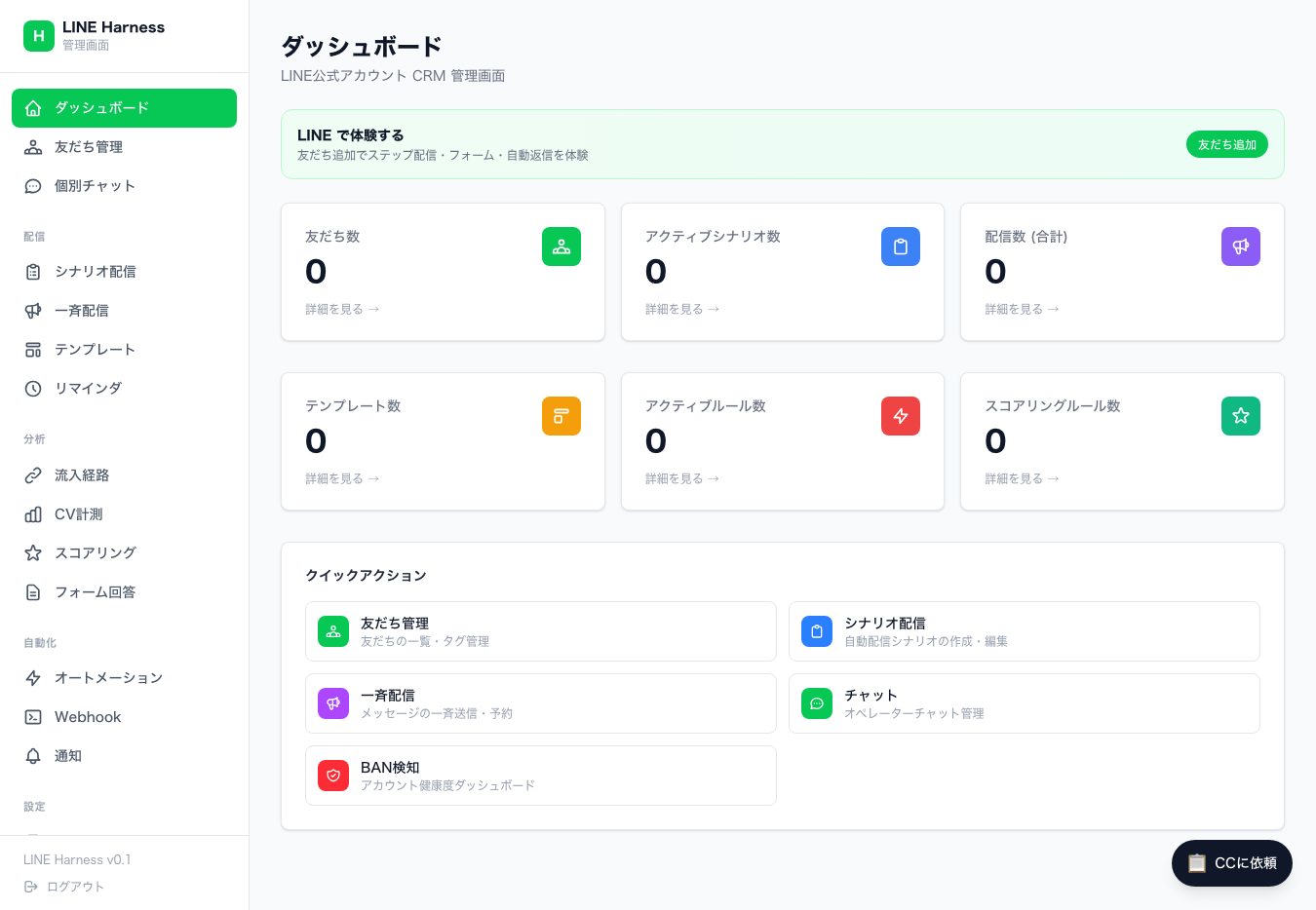This screenshot has width=1316, height=910.
Task: Open 個別チャット via the chat bubble icon
Action: pyautogui.click(x=32, y=185)
